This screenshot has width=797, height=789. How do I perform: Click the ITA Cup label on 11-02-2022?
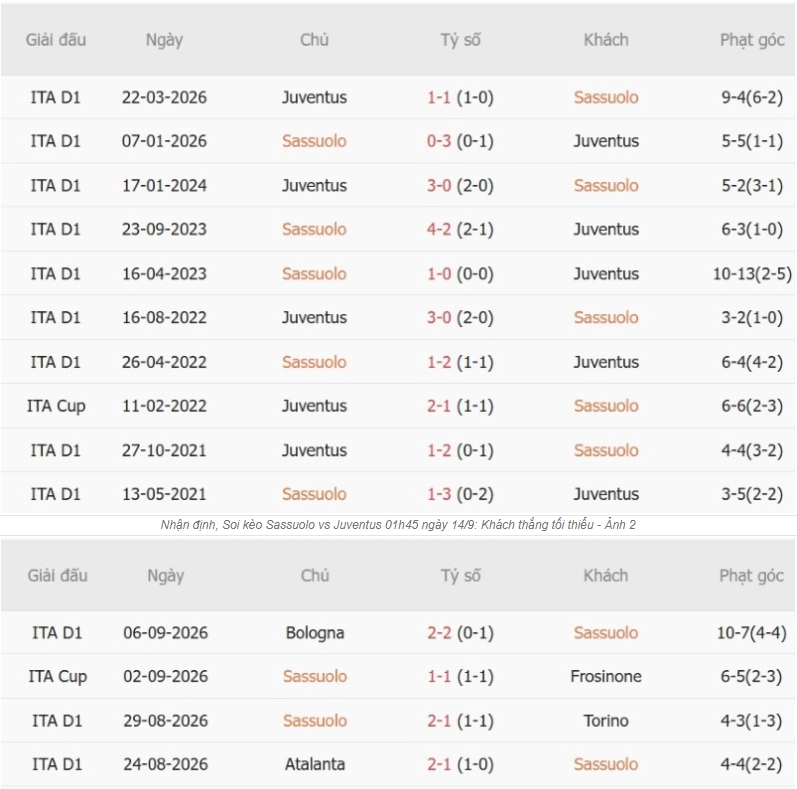(56, 406)
